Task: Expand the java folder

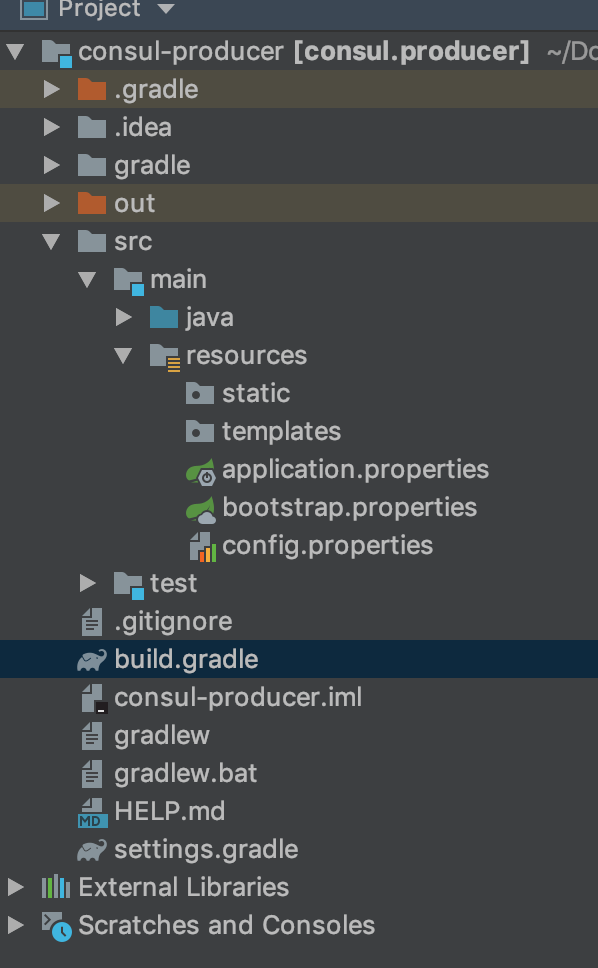Action: [123, 317]
